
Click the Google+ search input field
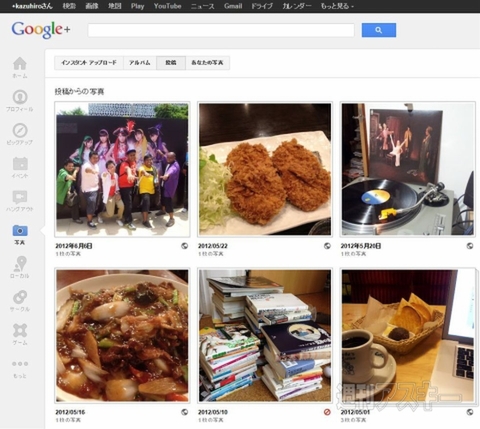point(221,30)
